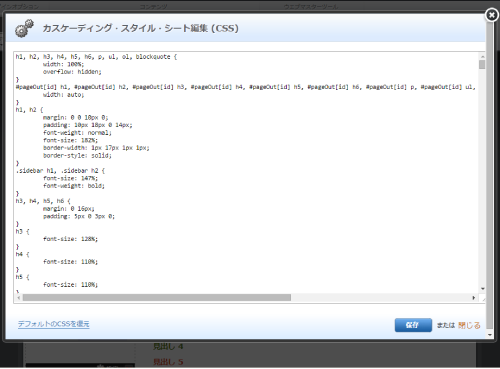Click 見出し 5 heading in background page
Screen dimensions: 500x369
[168, 362]
